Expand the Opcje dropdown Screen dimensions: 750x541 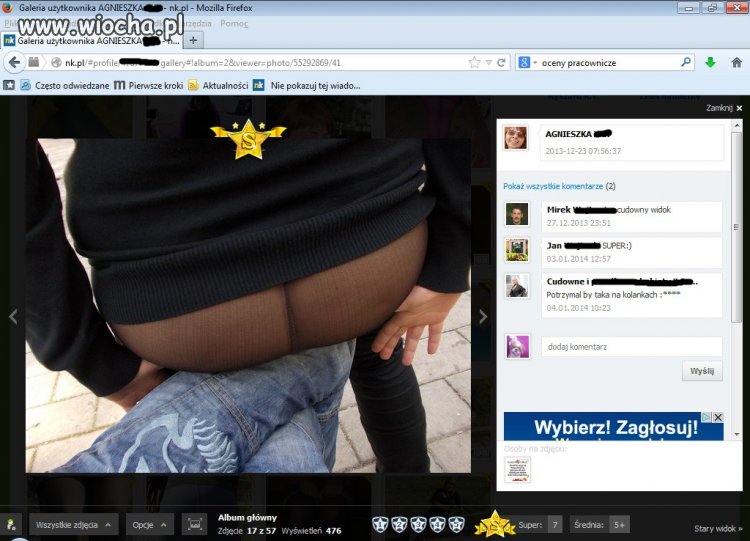(149, 525)
